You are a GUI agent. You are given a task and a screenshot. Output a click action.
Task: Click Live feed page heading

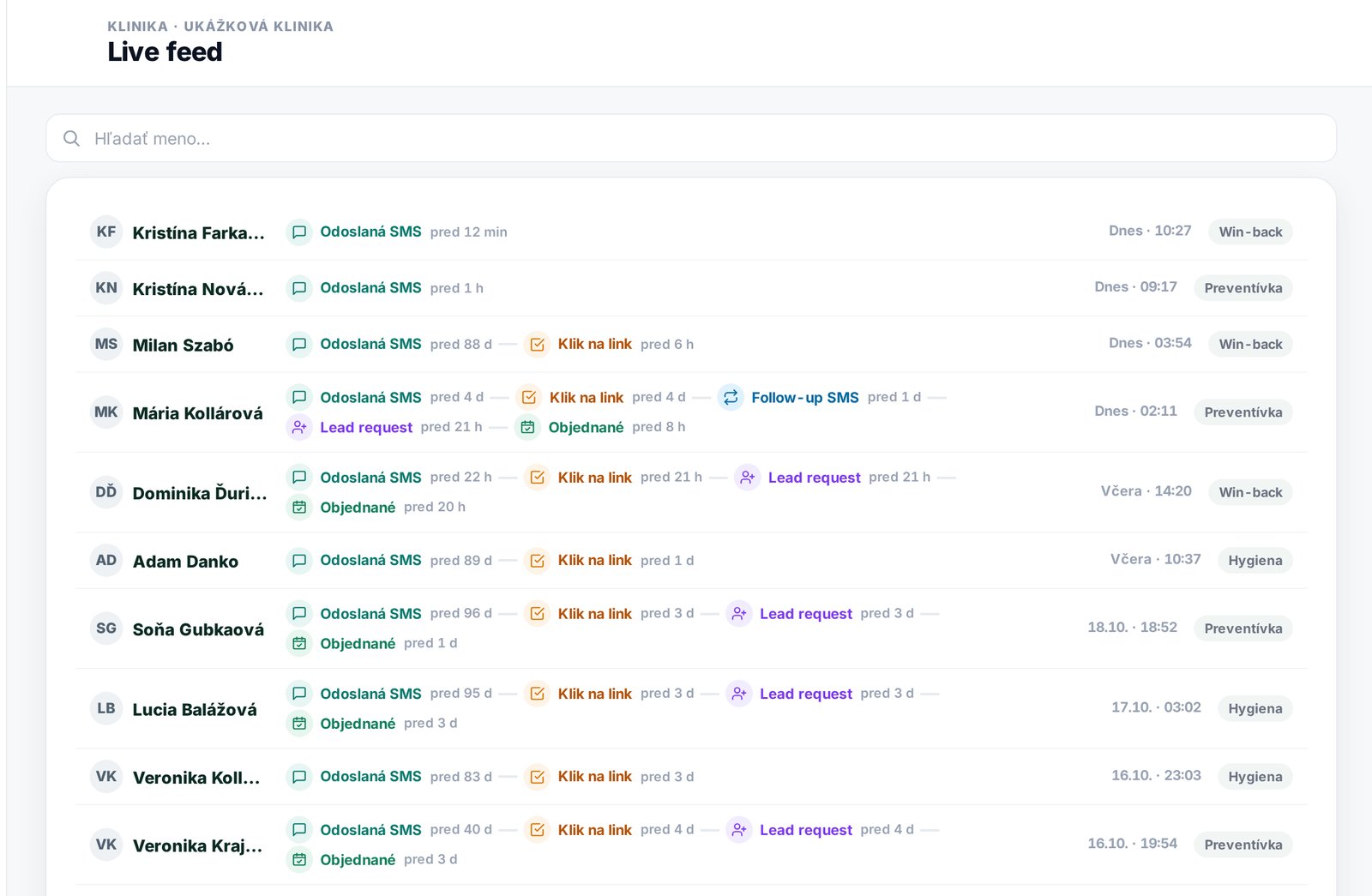coord(165,52)
